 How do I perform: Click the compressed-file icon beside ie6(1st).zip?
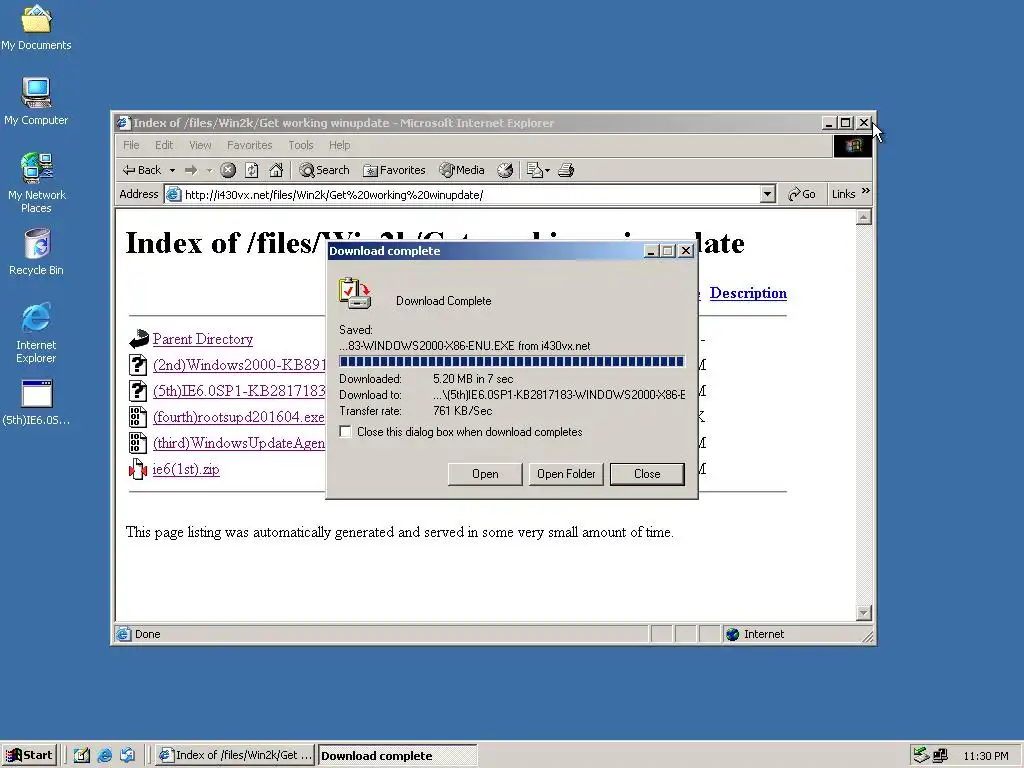coord(138,469)
